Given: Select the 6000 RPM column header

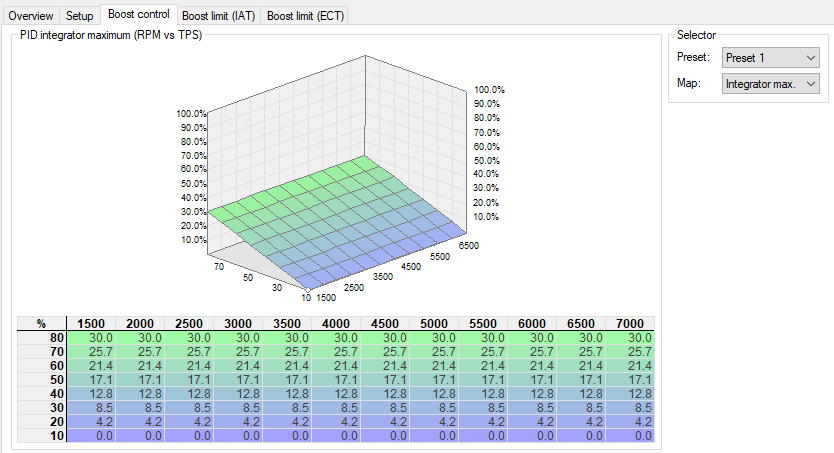Looking at the screenshot, I should coord(531,323).
